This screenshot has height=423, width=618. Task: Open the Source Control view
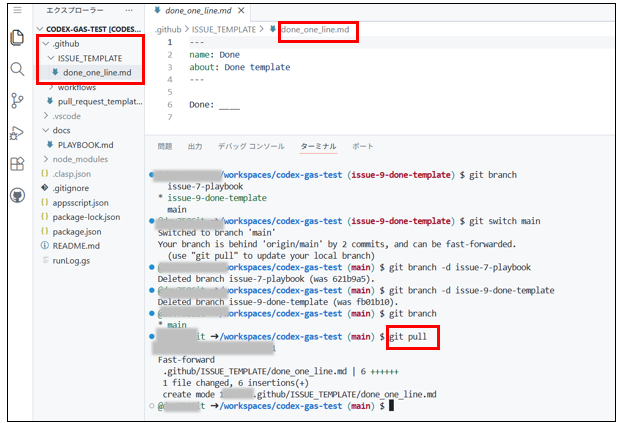click(x=17, y=101)
